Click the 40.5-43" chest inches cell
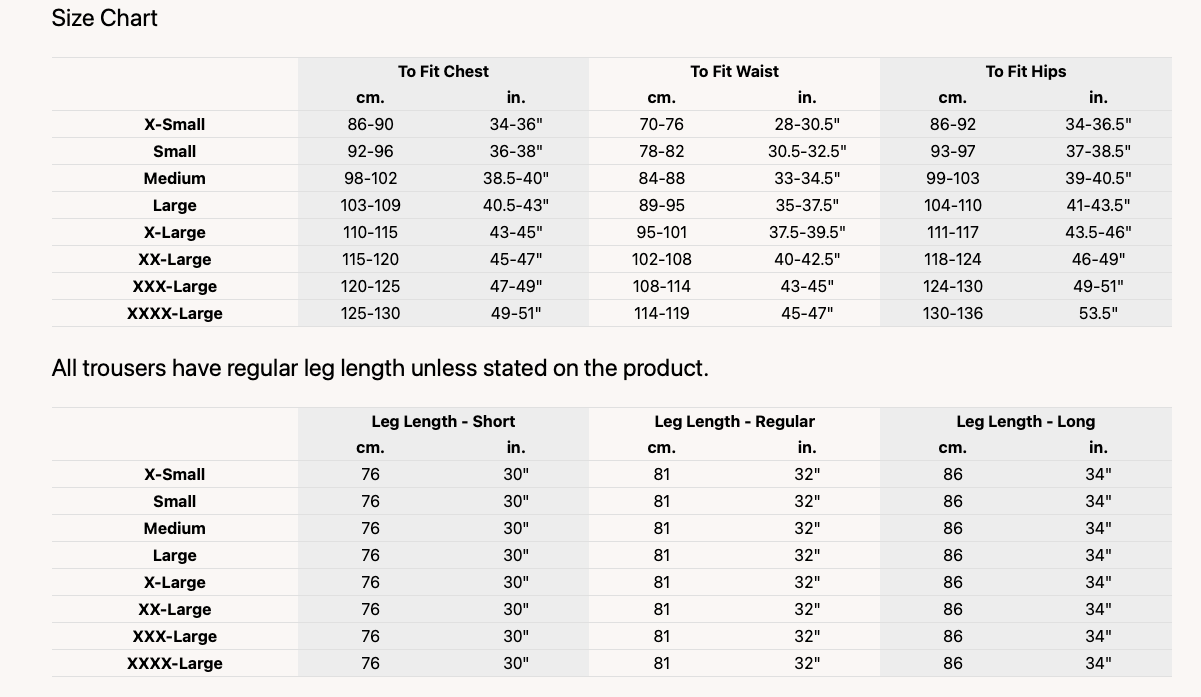The width and height of the screenshot is (1201, 697). (516, 206)
